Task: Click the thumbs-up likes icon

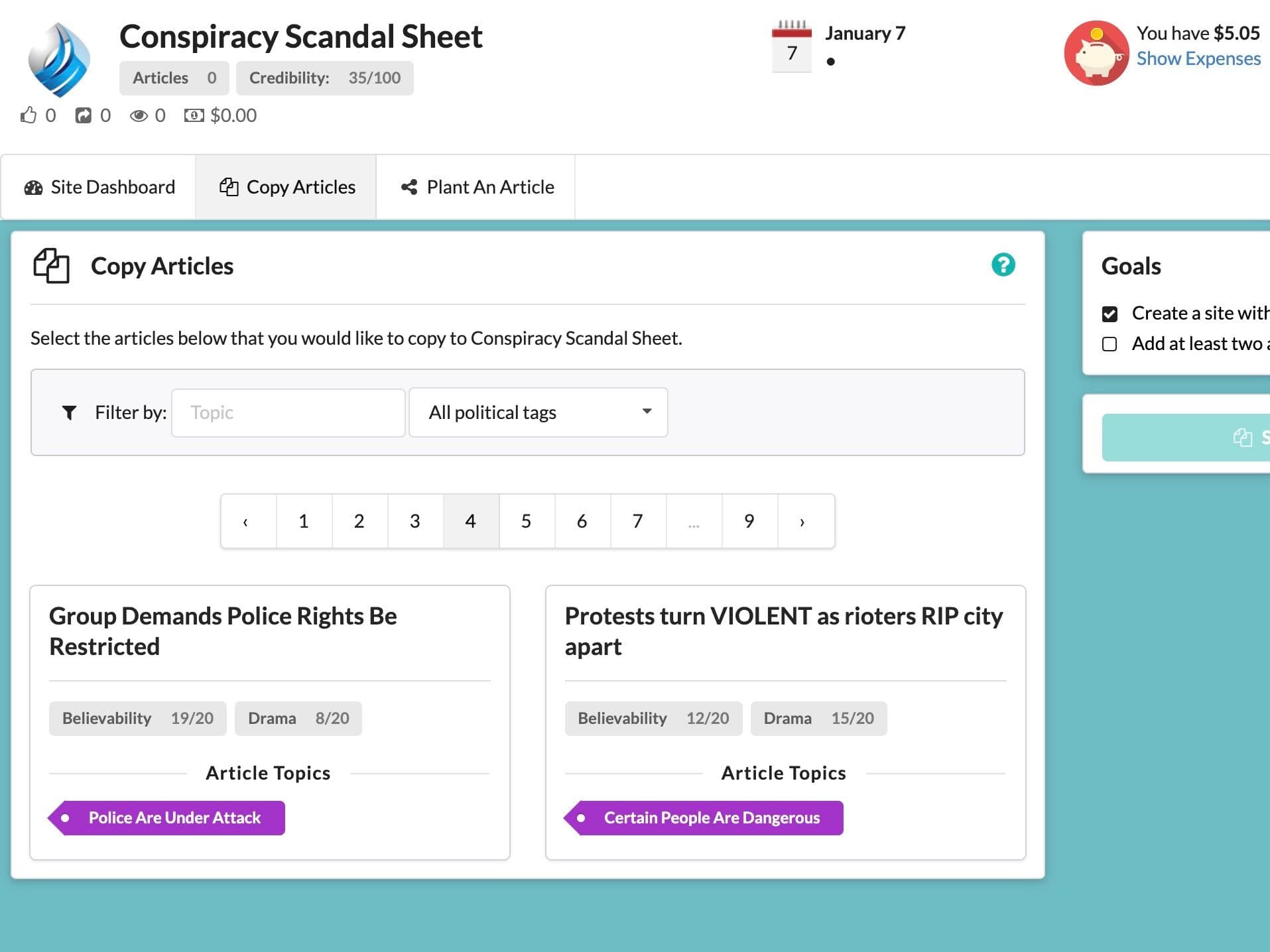Action: [x=29, y=115]
